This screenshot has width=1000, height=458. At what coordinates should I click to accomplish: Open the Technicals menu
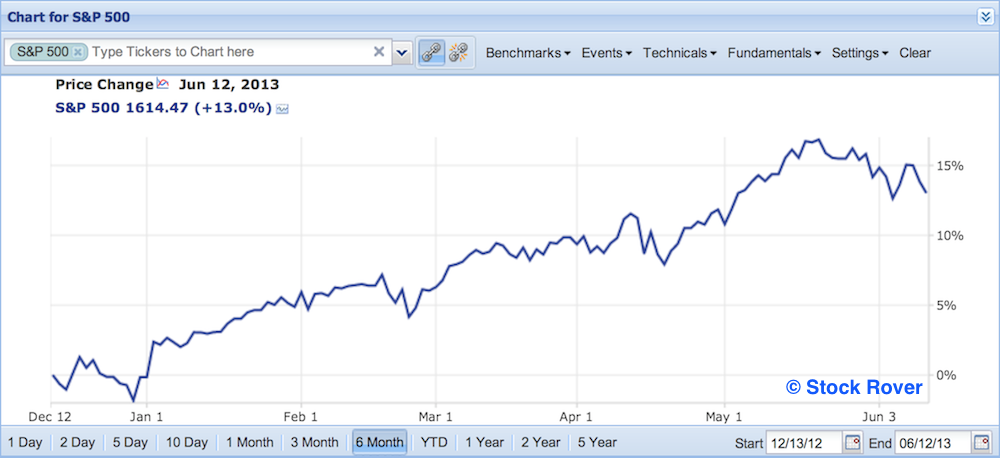pyautogui.click(x=680, y=53)
